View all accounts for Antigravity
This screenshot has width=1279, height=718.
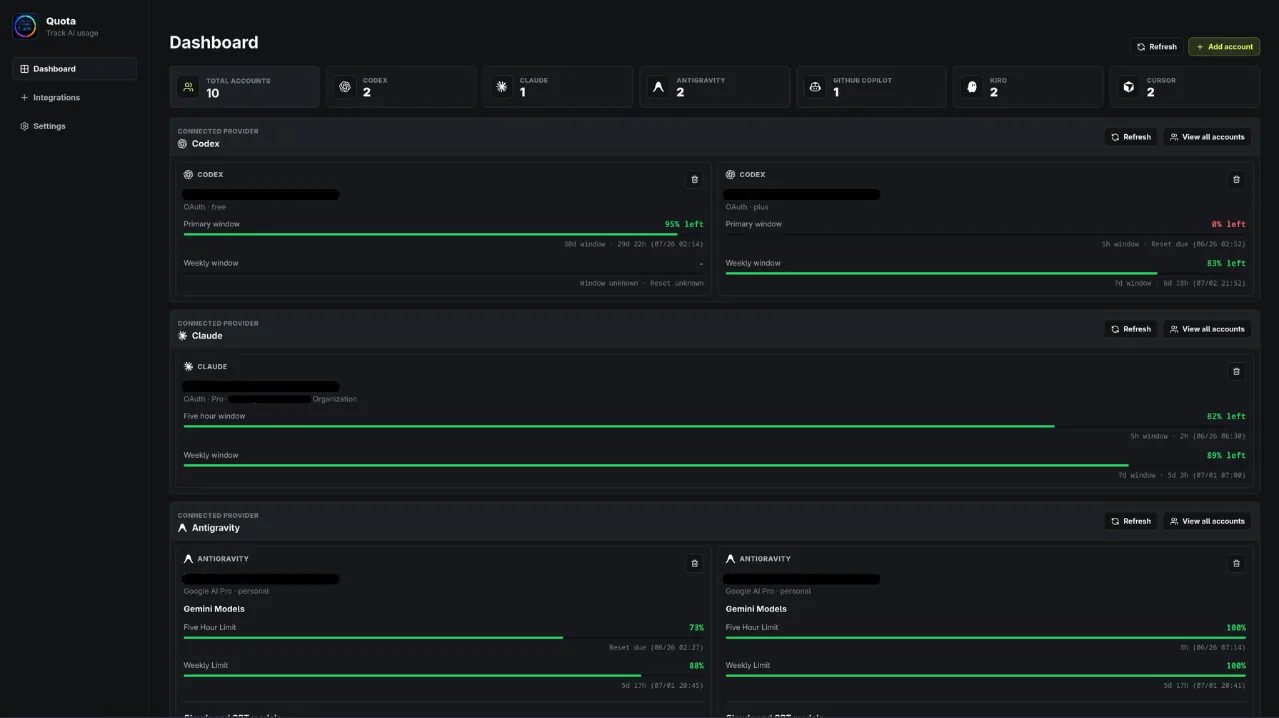click(x=1207, y=521)
